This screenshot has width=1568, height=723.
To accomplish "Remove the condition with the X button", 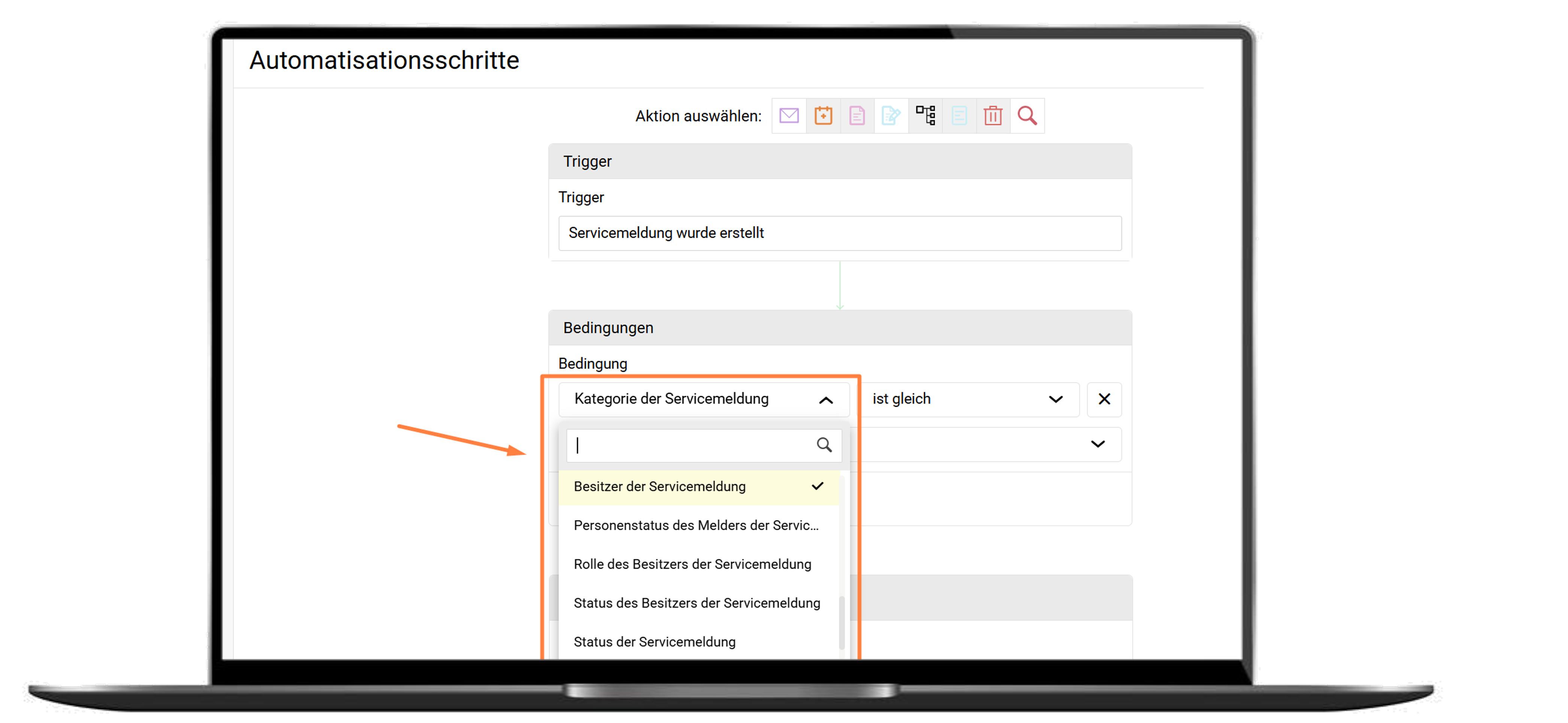I will (x=1104, y=399).
